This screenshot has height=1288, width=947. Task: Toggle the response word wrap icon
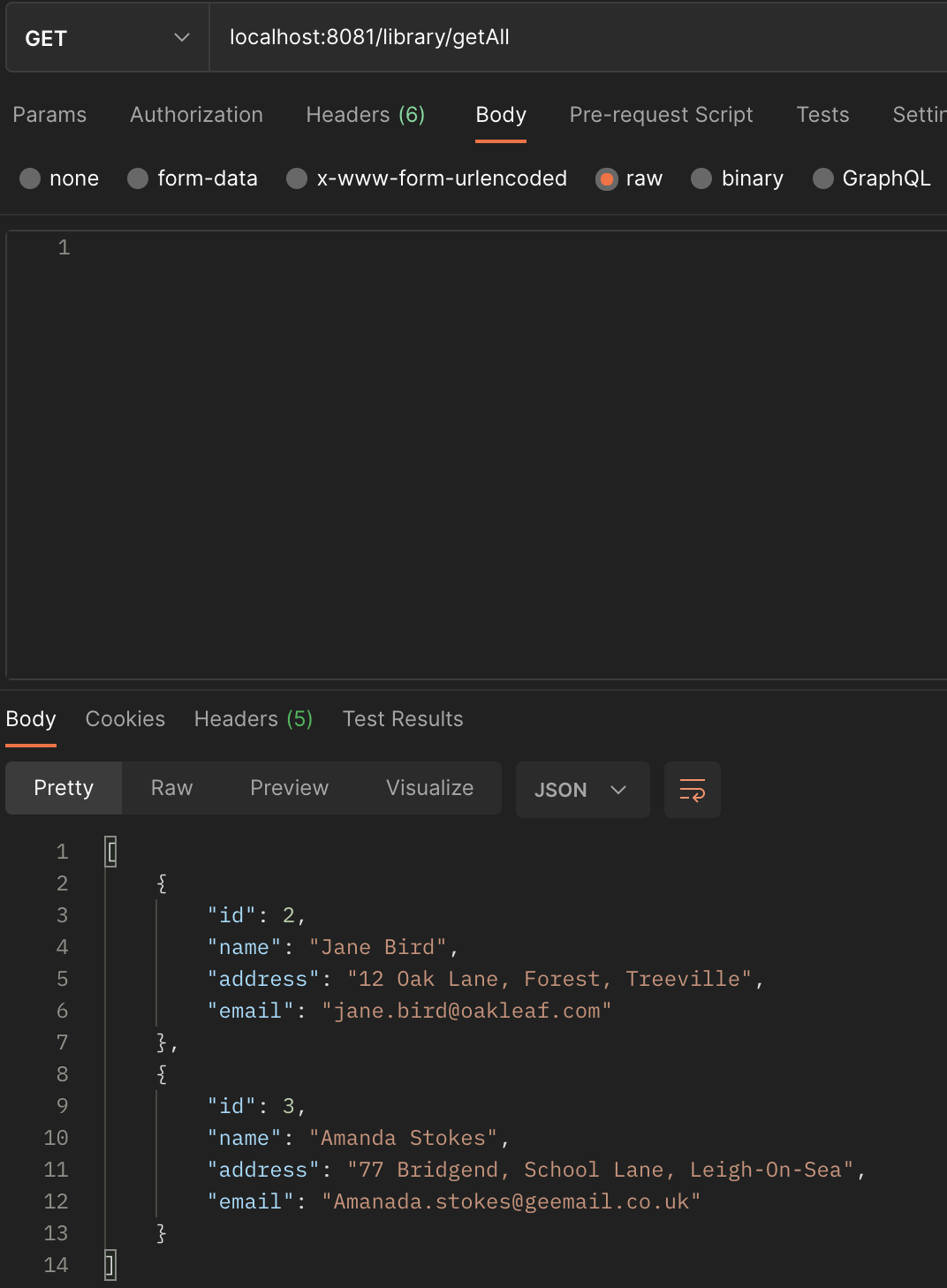pyautogui.click(x=693, y=790)
